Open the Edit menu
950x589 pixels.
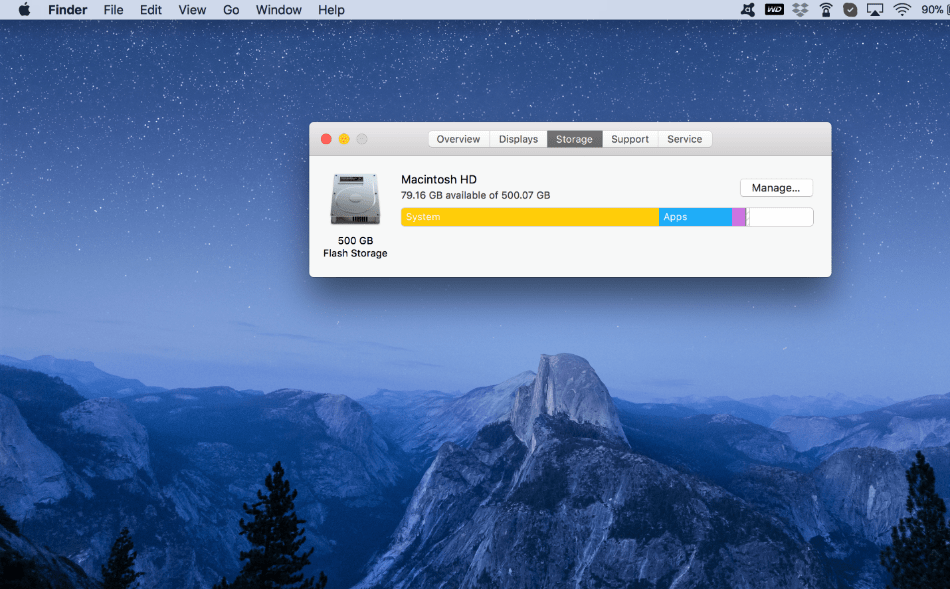click(151, 10)
